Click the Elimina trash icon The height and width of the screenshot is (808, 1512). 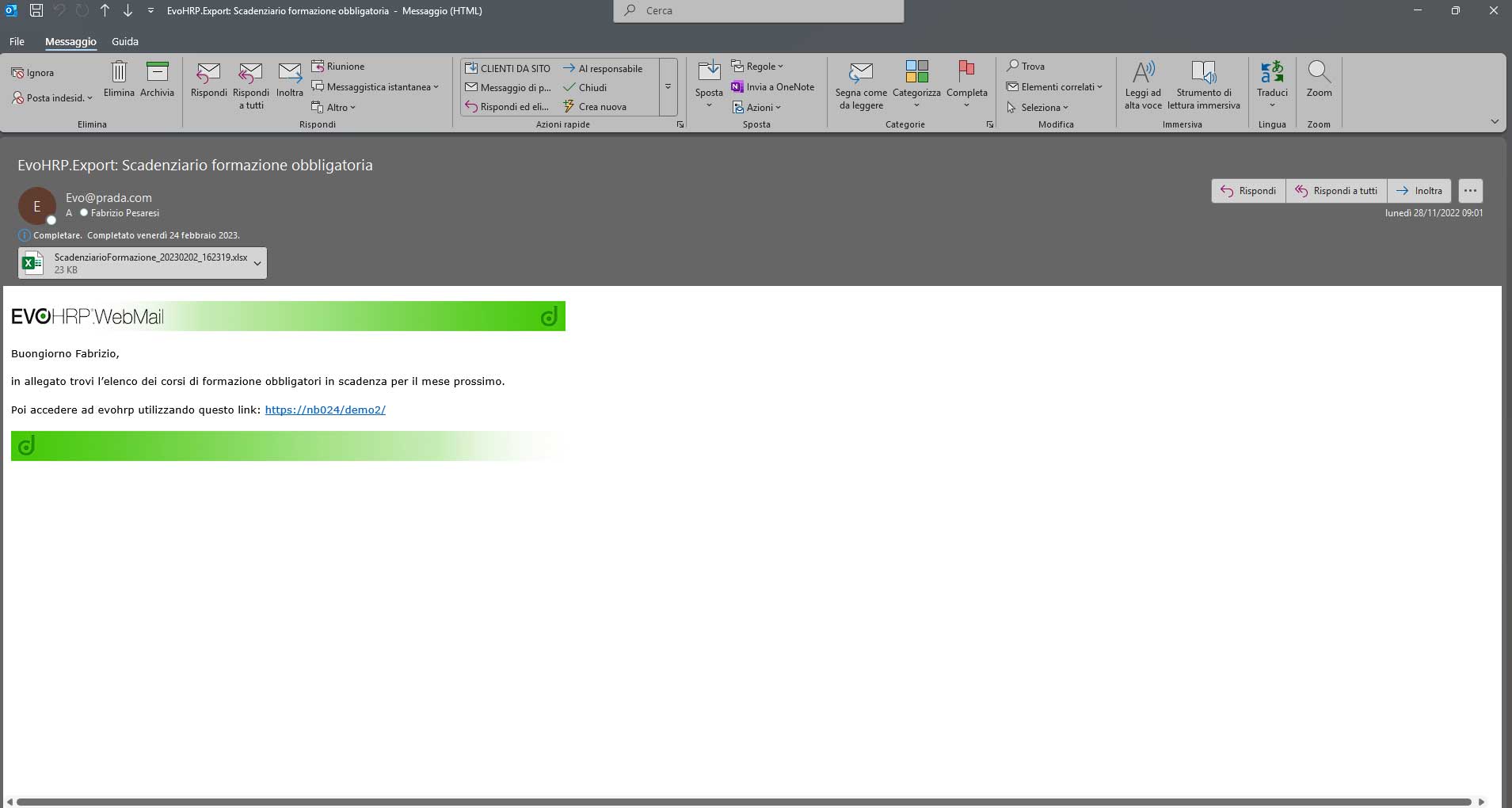119,73
